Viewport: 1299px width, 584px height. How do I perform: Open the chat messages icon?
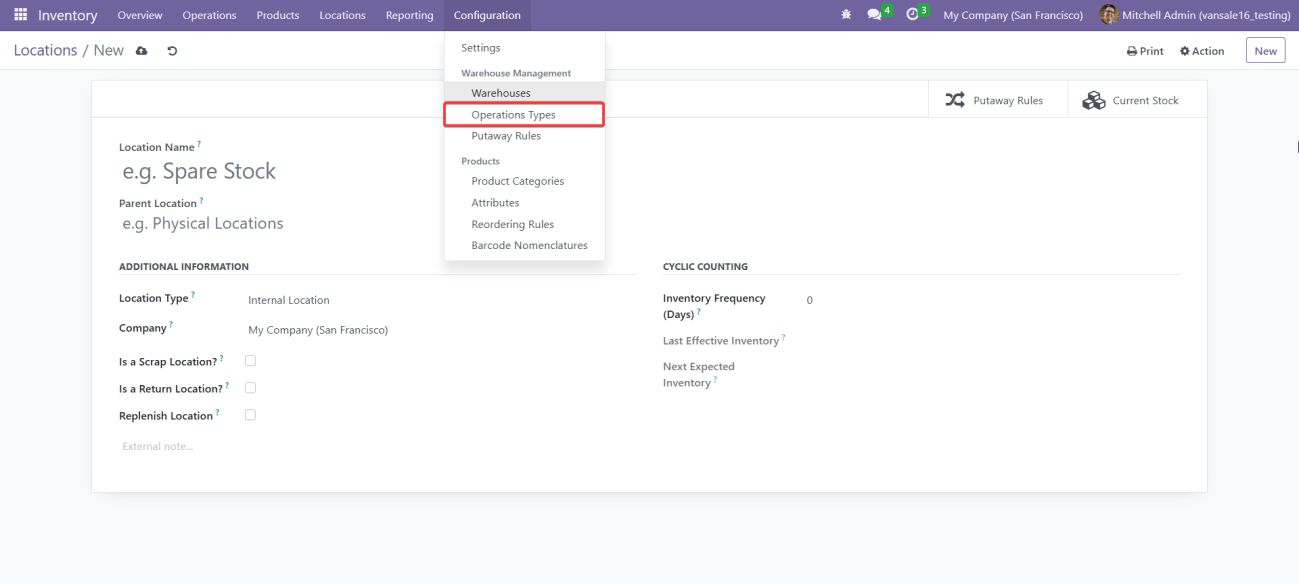click(x=875, y=15)
